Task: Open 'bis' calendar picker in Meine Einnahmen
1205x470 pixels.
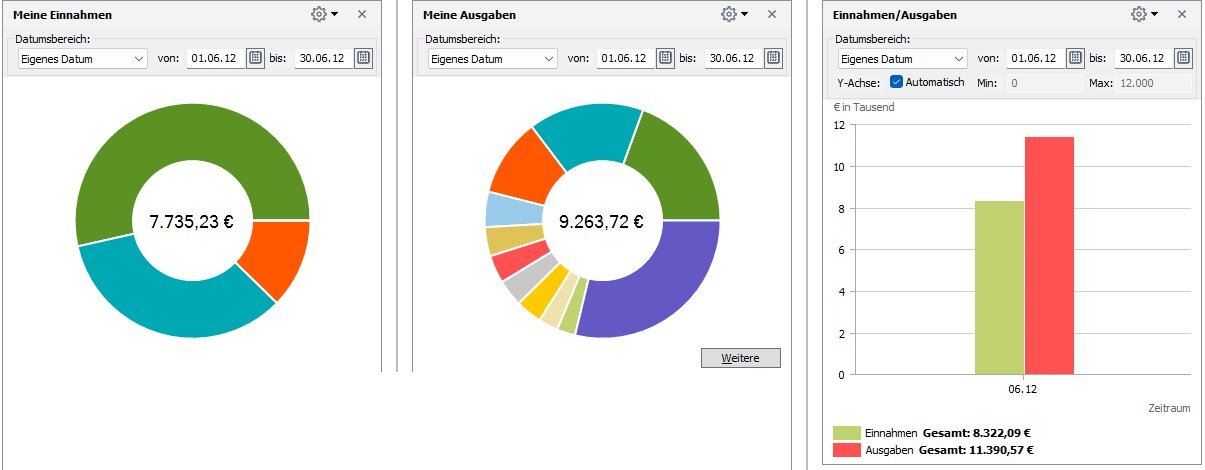Action: pyautogui.click(x=364, y=58)
